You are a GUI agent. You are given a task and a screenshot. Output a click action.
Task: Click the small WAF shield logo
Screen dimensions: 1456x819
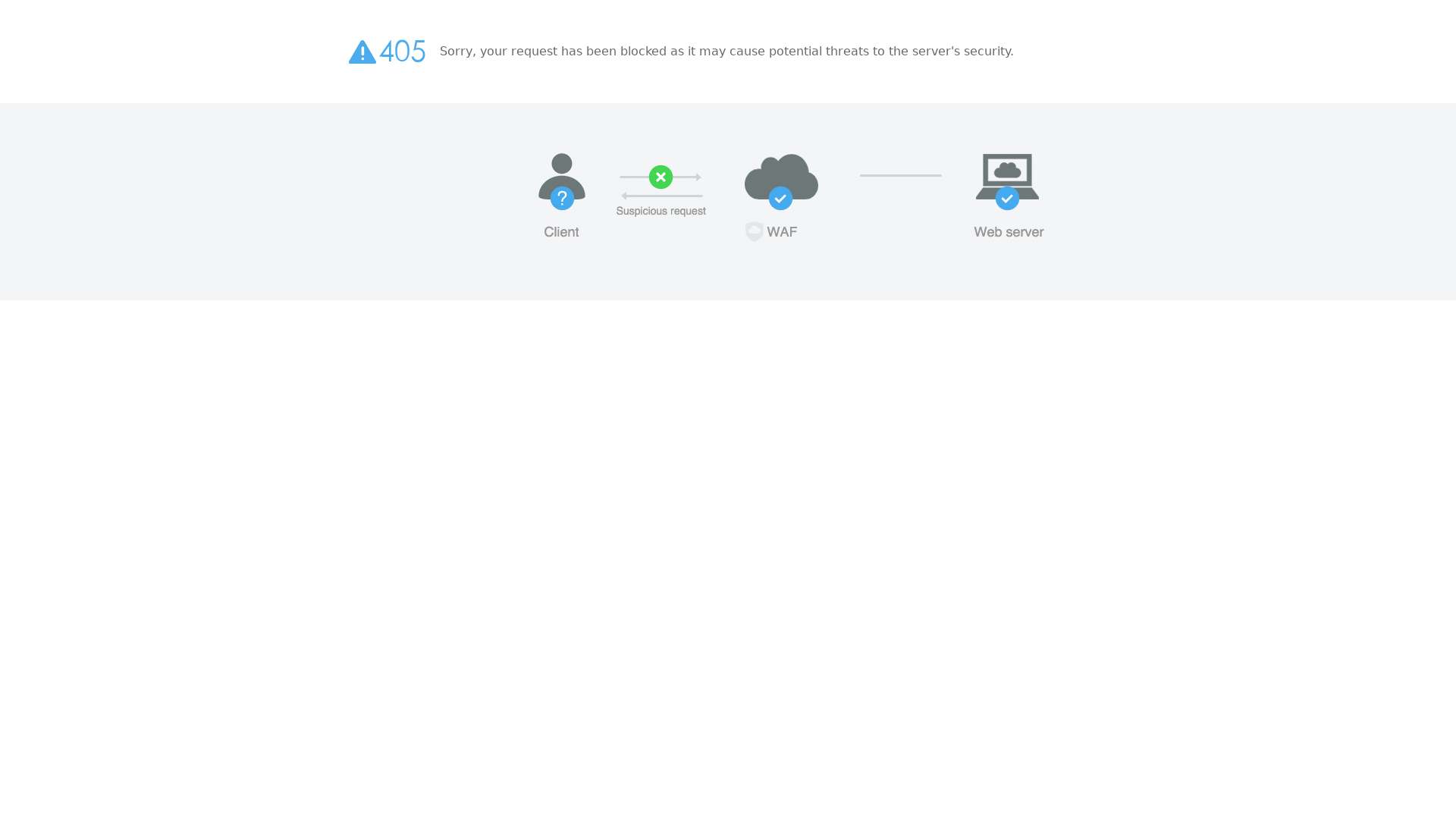[754, 232]
